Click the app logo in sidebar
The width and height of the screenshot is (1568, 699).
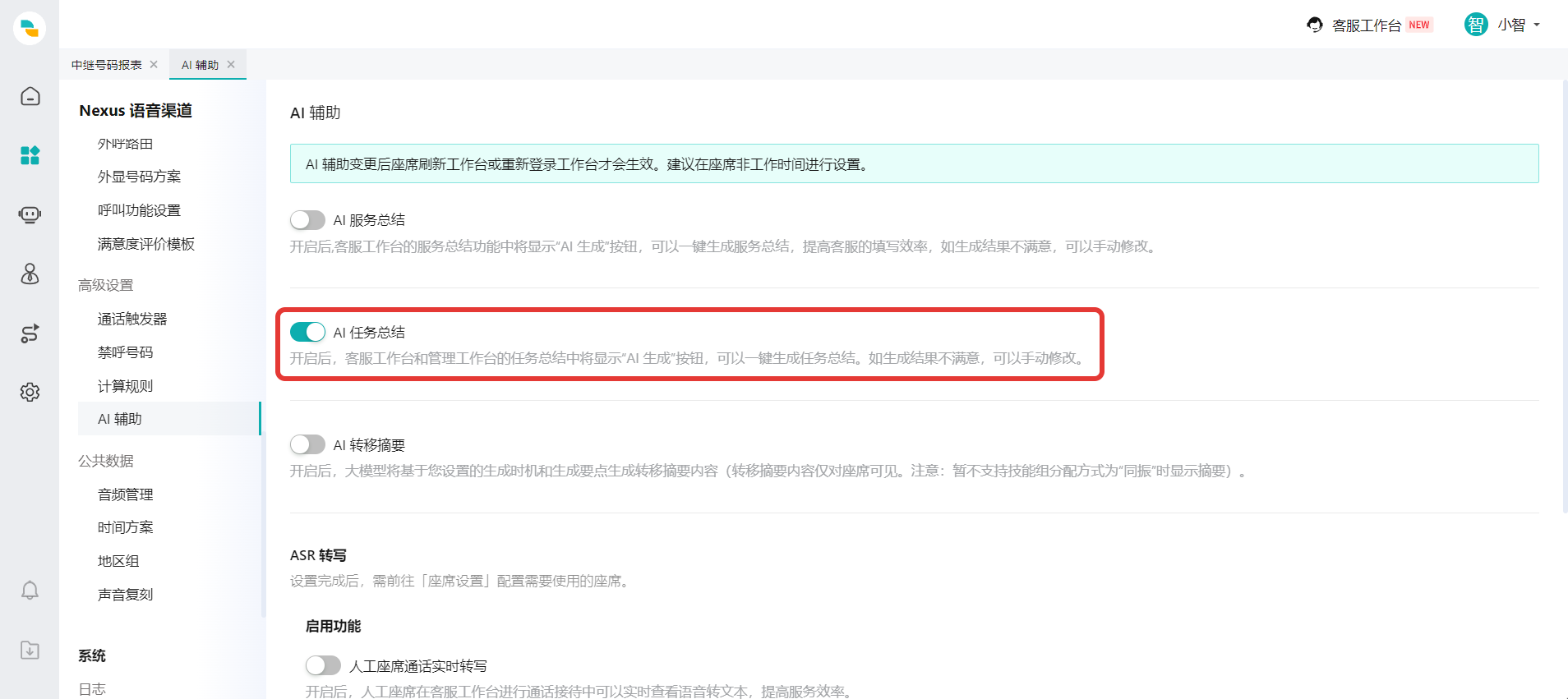pyautogui.click(x=30, y=29)
